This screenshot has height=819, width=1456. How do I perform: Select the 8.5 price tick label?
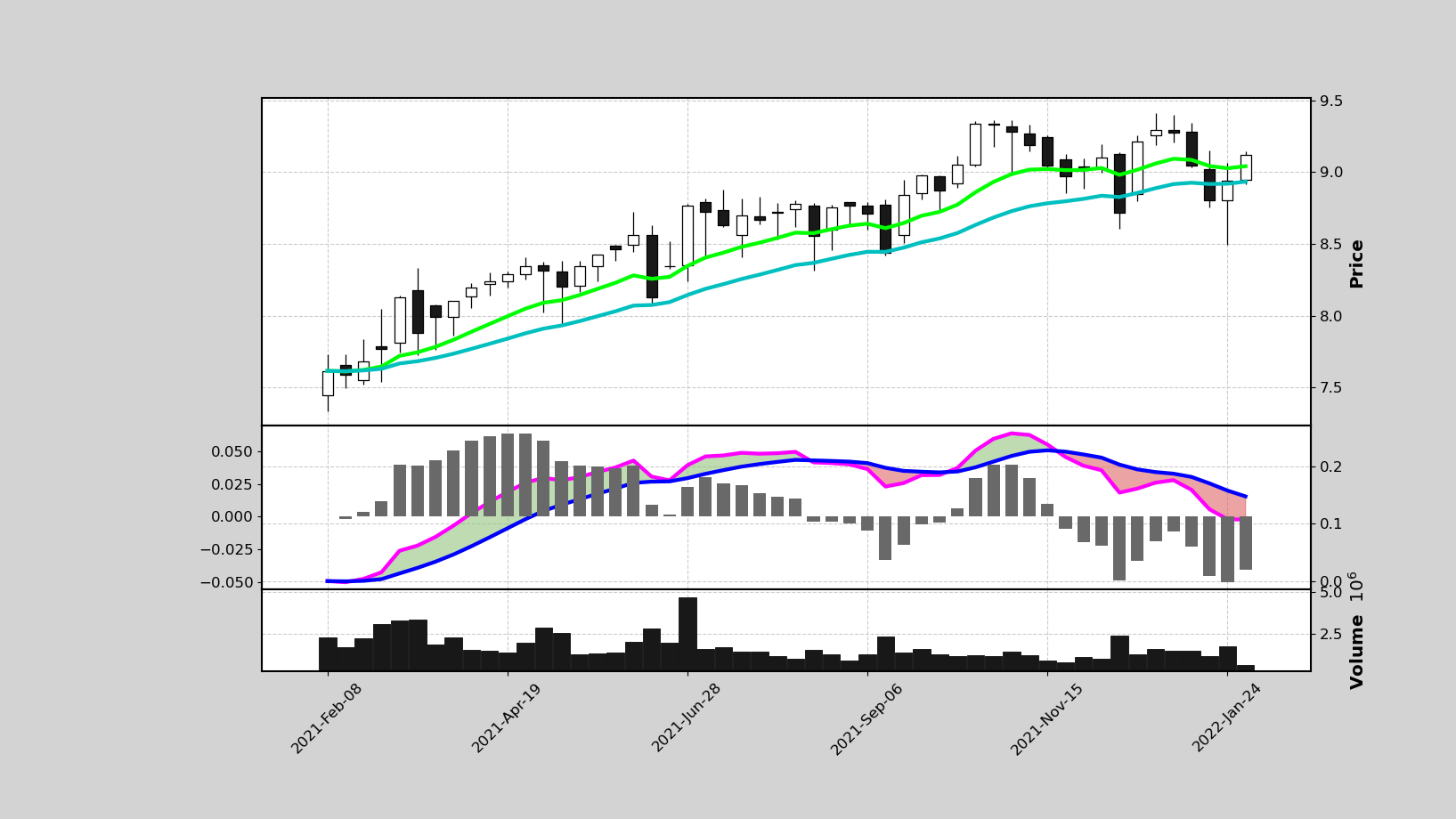coord(1330,244)
